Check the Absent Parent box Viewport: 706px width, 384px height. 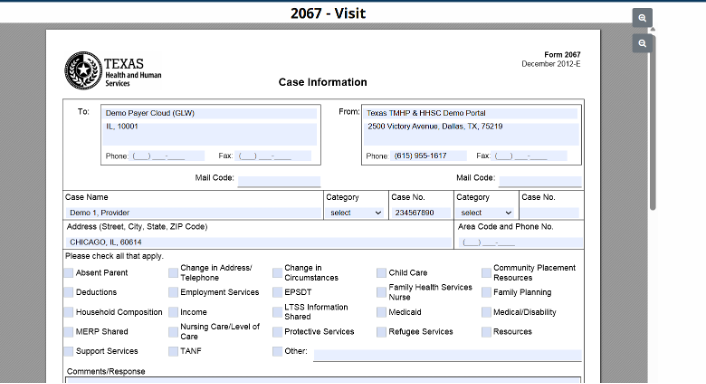pyautogui.click(x=68, y=273)
